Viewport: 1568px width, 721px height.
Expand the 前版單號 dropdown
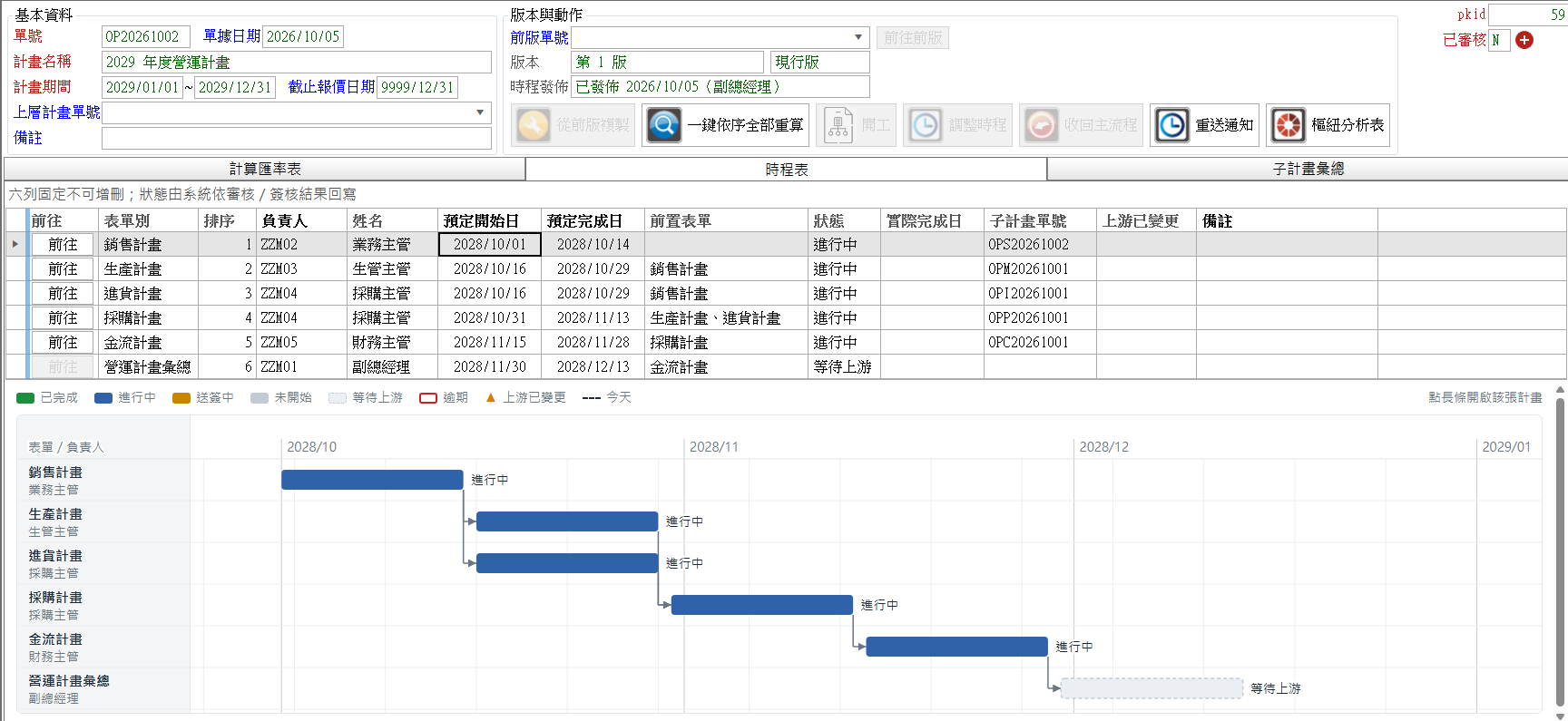[x=858, y=37]
